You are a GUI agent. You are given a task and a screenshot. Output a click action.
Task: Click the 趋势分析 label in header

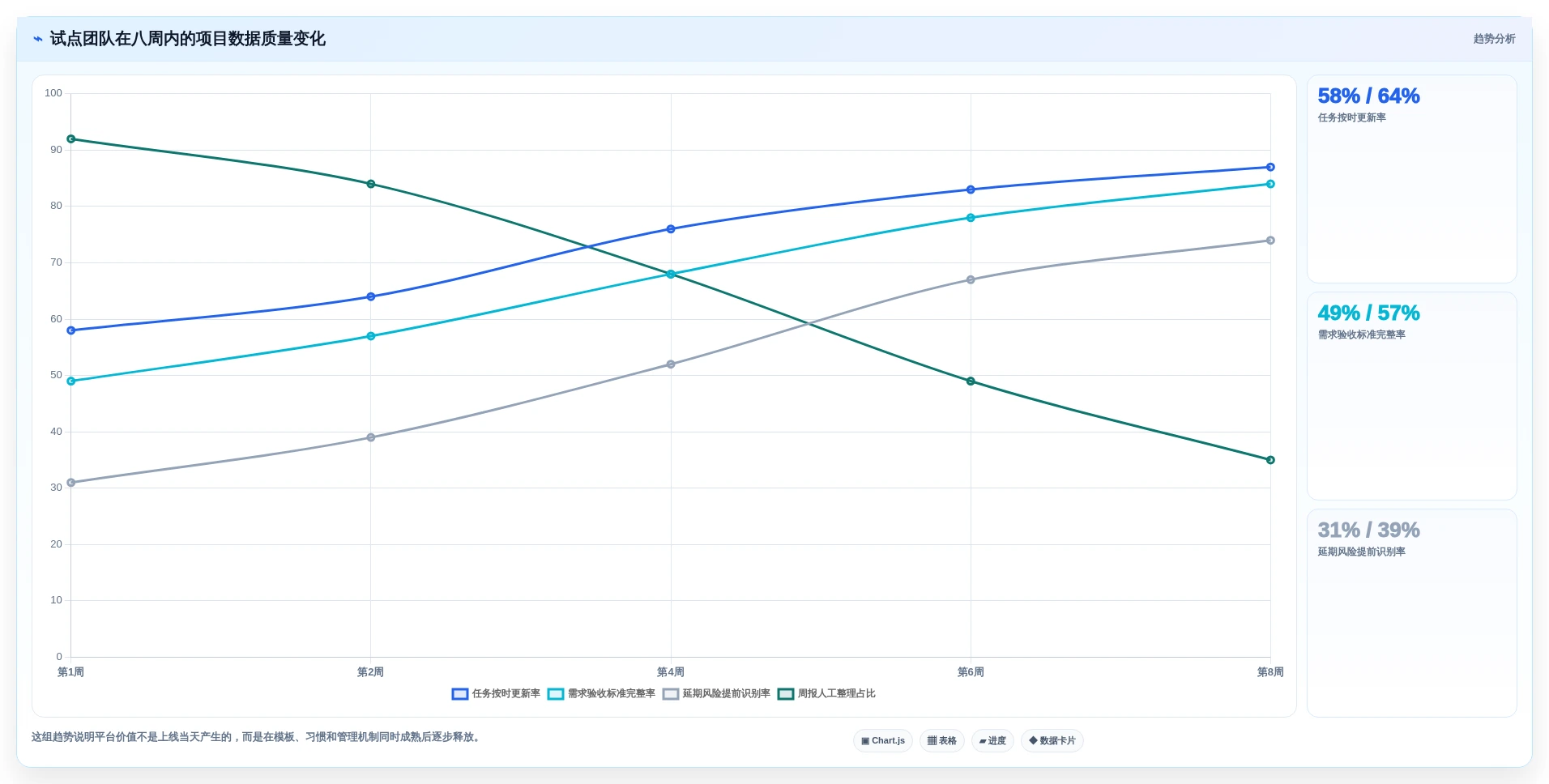pos(1494,39)
